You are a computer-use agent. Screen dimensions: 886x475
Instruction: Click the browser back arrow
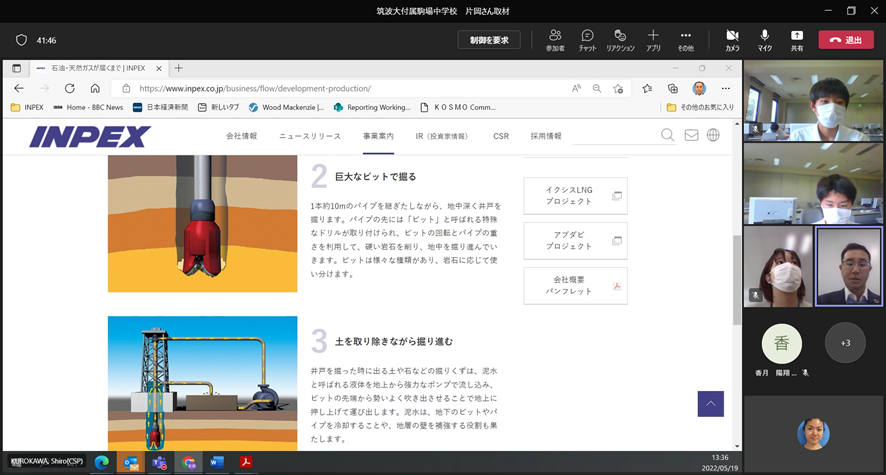click(x=19, y=88)
